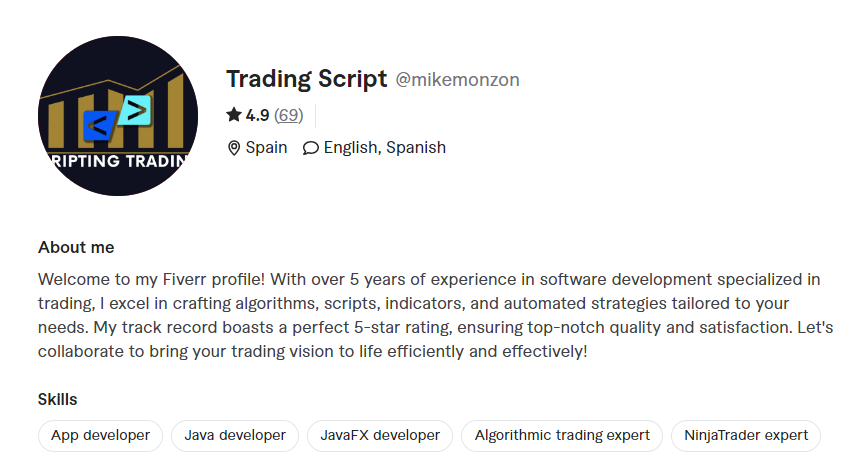Image resolution: width=857 pixels, height=460 pixels.
Task: Click the Spain location text
Action: click(x=266, y=148)
